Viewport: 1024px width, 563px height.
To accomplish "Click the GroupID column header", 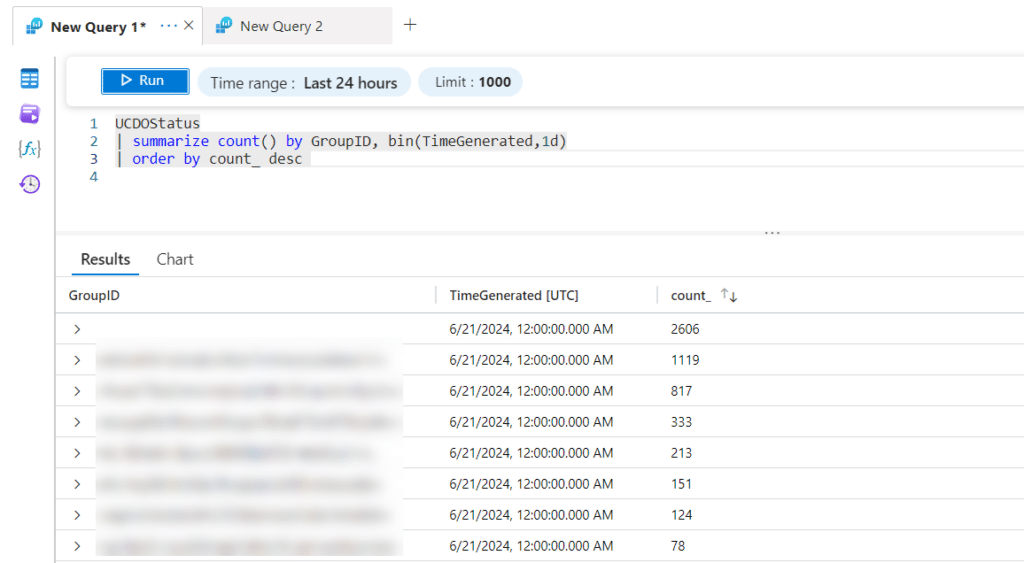I will [x=94, y=295].
